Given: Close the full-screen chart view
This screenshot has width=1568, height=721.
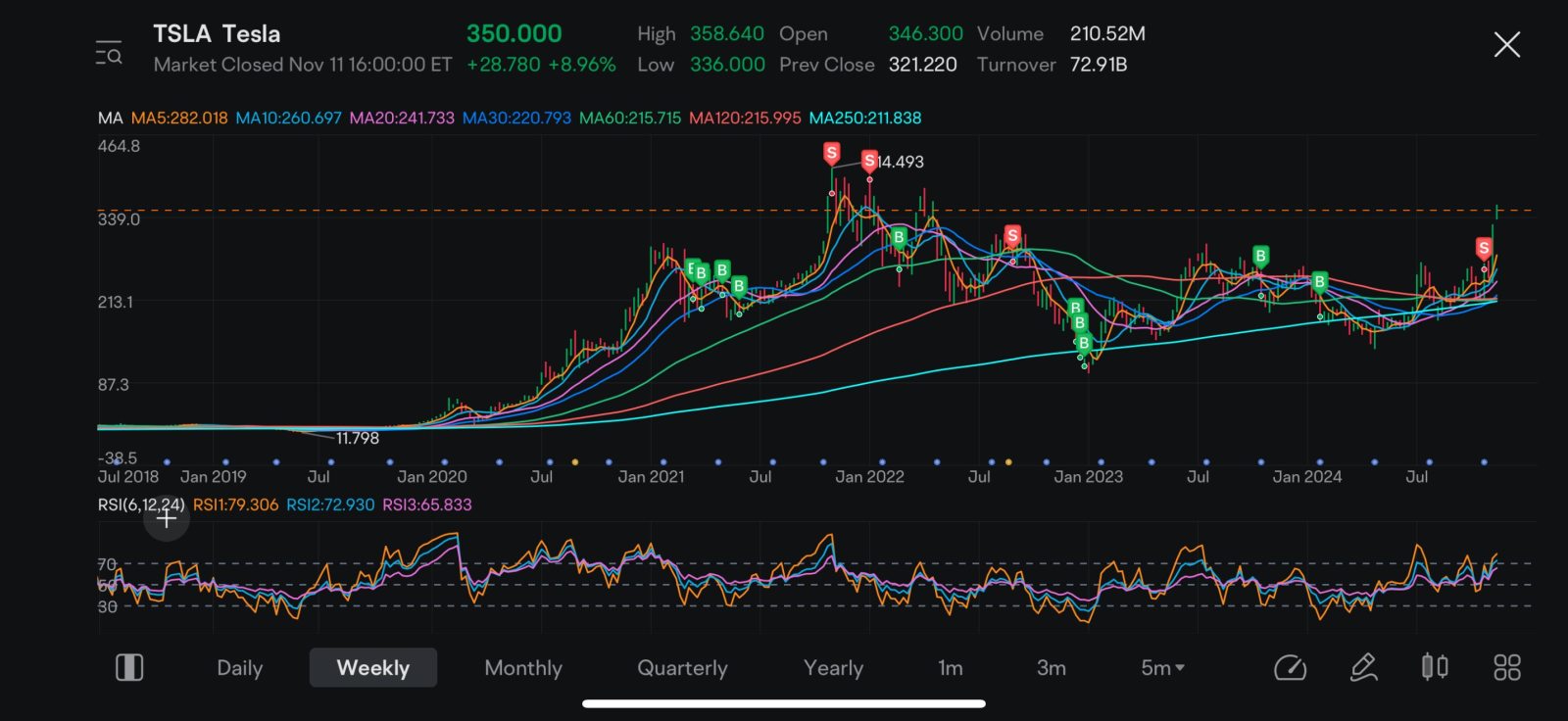Looking at the screenshot, I should [x=1506, y=44].
